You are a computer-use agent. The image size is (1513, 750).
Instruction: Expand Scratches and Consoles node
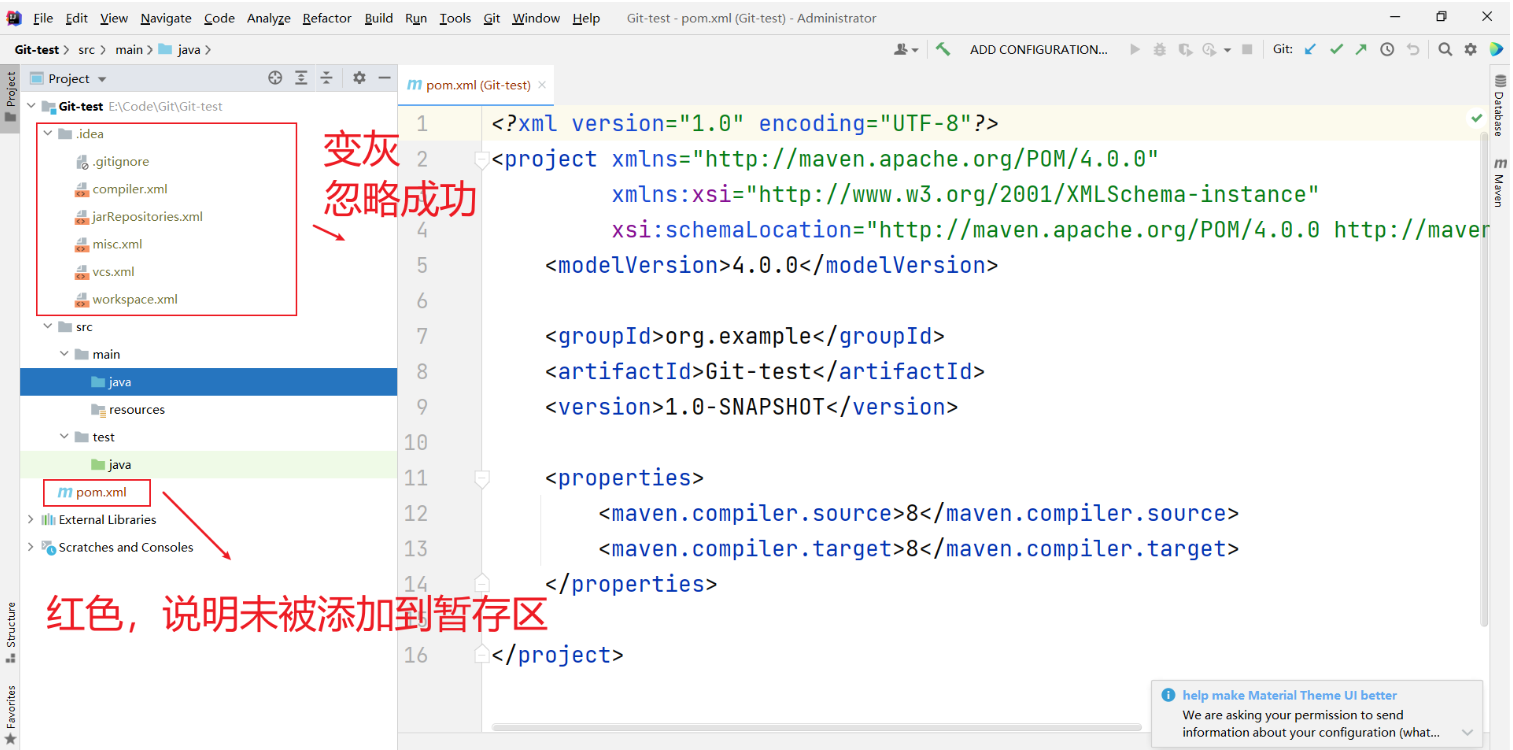tap(31, 547)
